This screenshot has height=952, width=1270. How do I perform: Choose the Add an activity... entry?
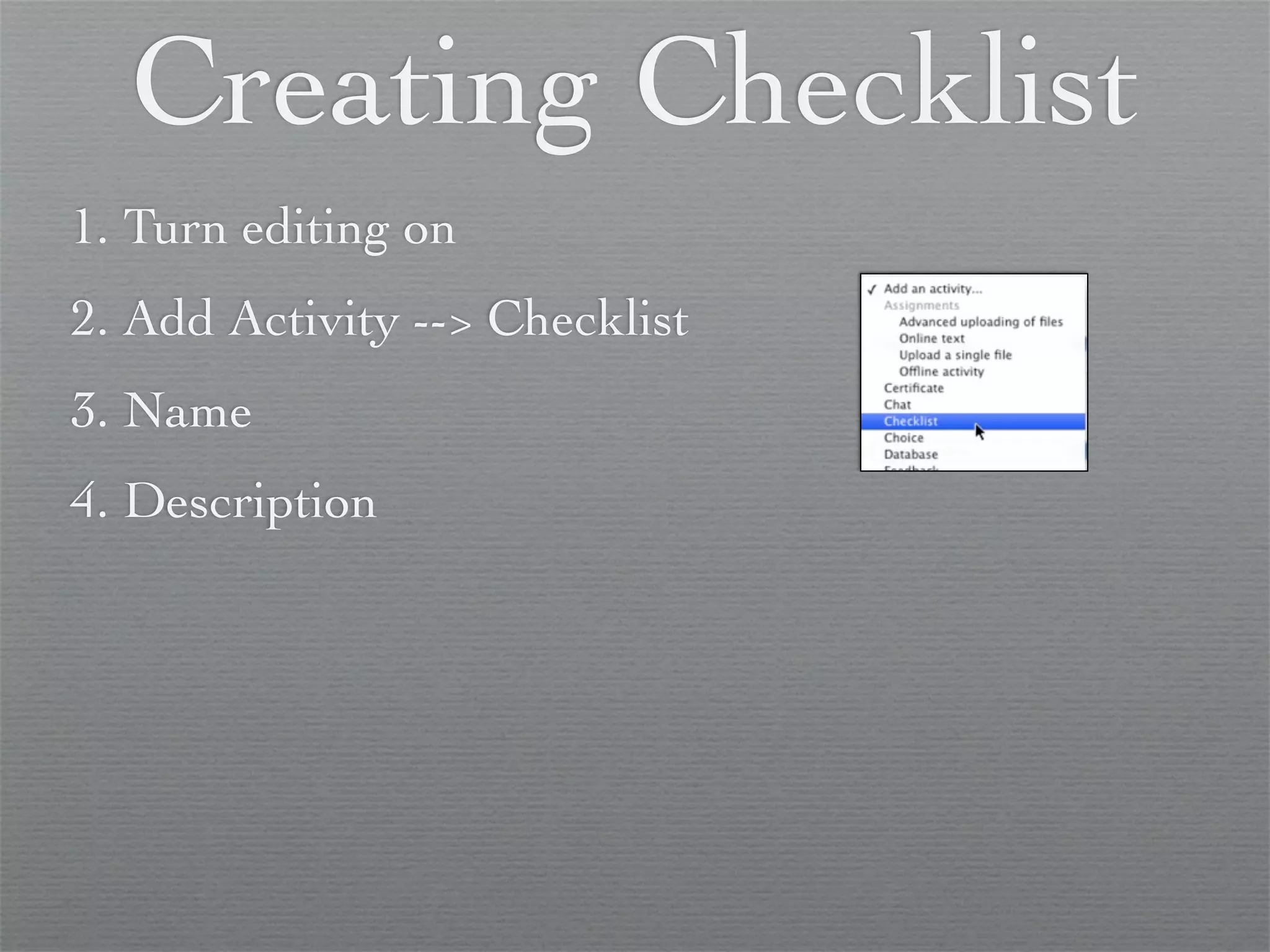click(x=933, y=289)
